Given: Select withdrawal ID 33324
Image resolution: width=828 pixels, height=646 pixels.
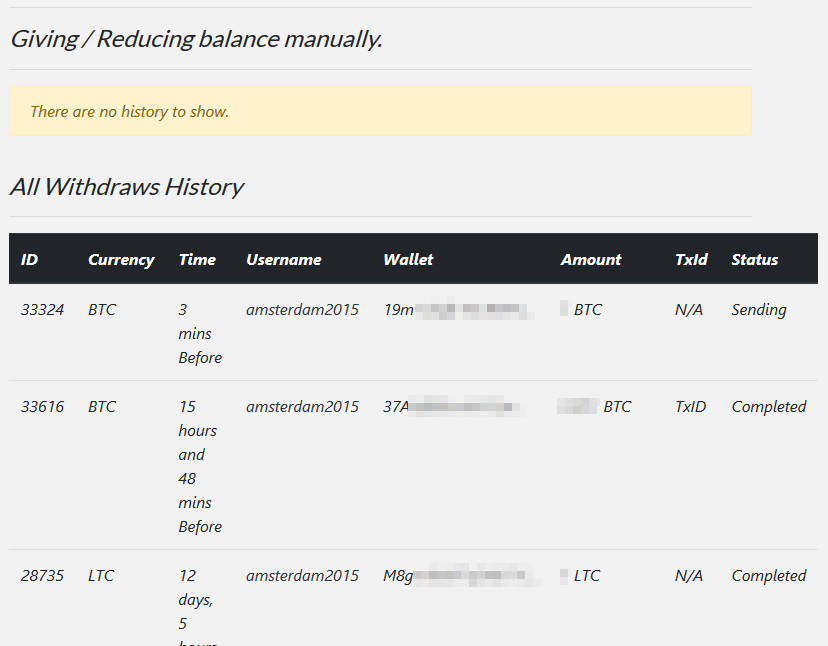Looking at the screenshot, I should [x=42, y=310].
